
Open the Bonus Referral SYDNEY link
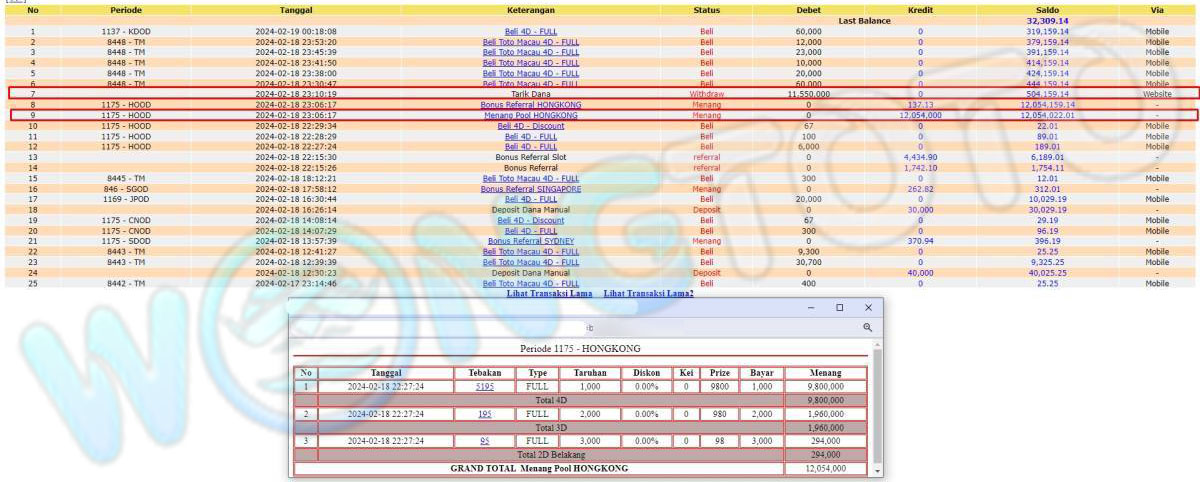pos(530,241)
